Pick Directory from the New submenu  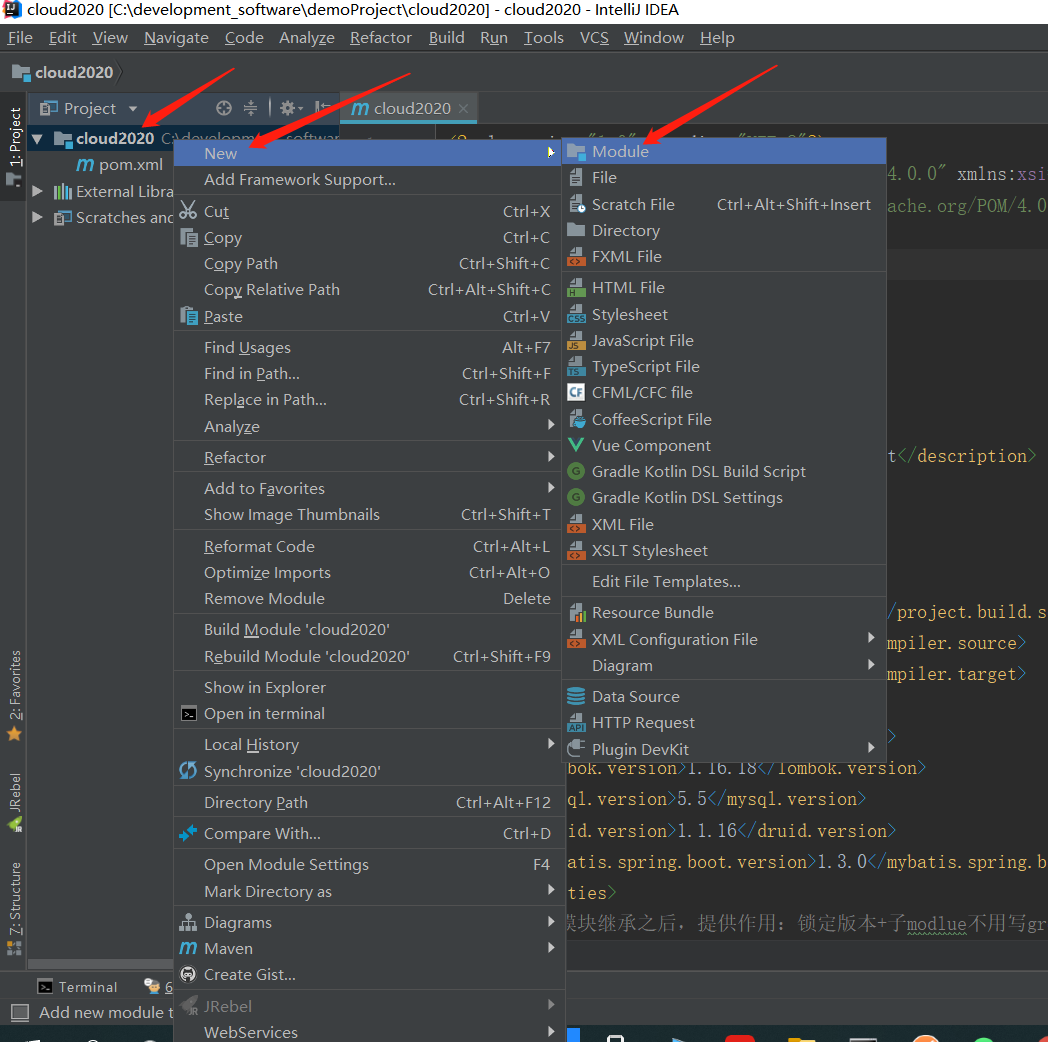724,231
